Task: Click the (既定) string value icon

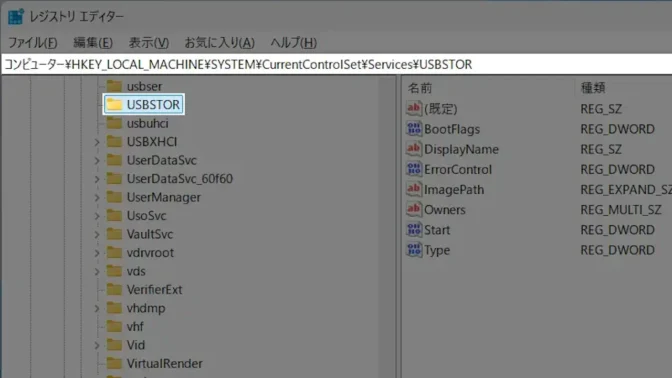Action: (414, 108)
